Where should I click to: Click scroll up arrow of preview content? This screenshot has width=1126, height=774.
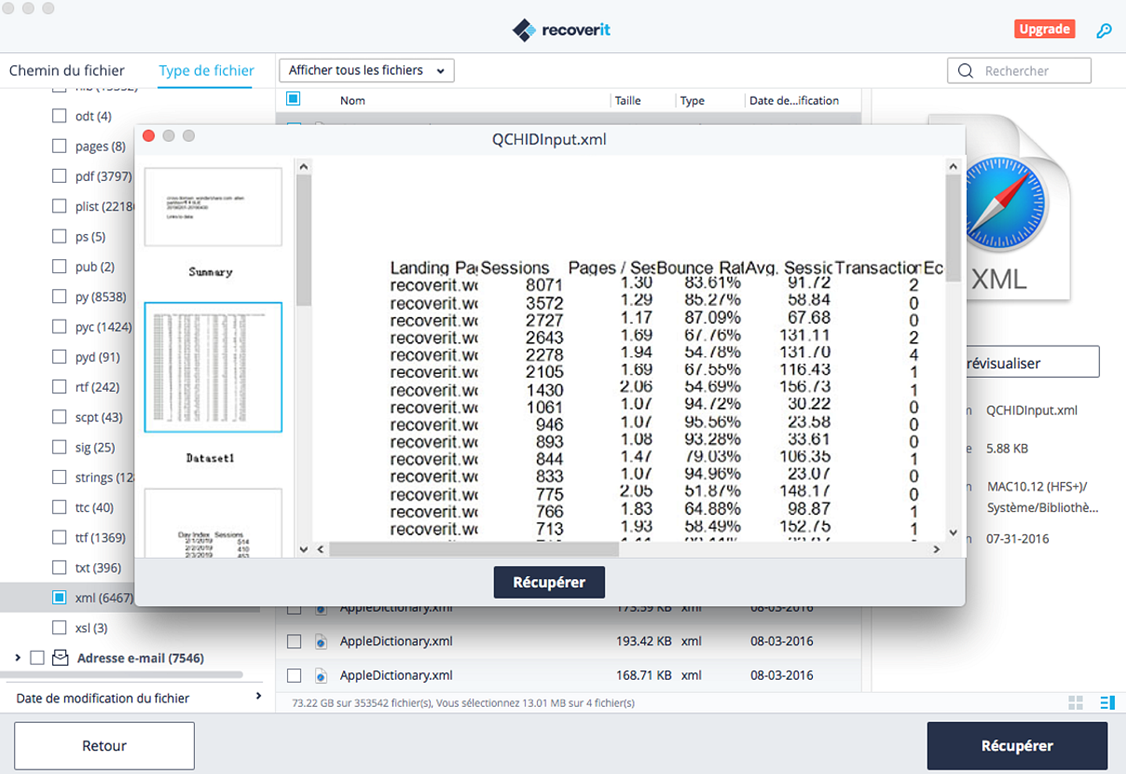coord(953,167)
